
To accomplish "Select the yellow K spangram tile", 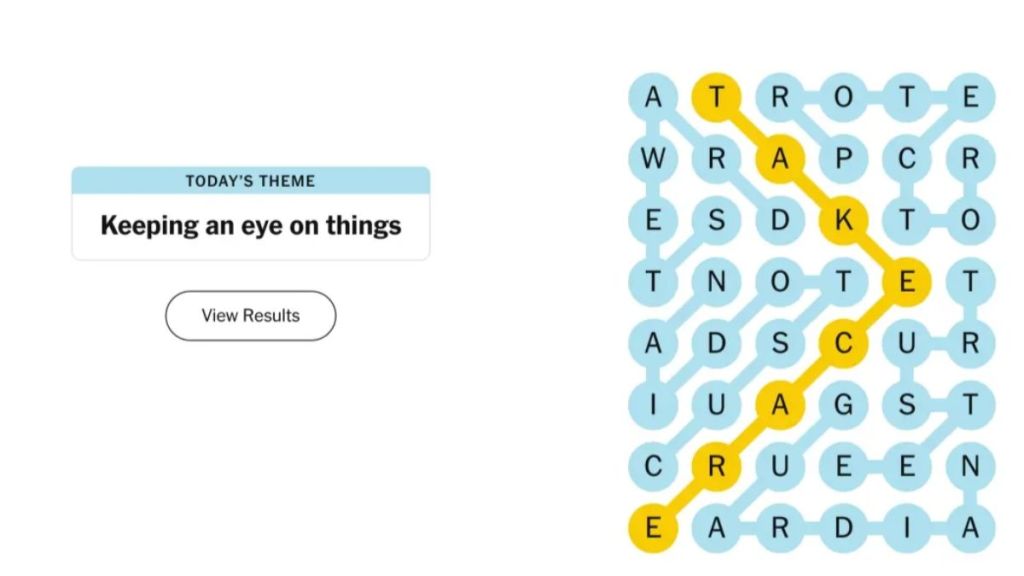I will [843, 221].
